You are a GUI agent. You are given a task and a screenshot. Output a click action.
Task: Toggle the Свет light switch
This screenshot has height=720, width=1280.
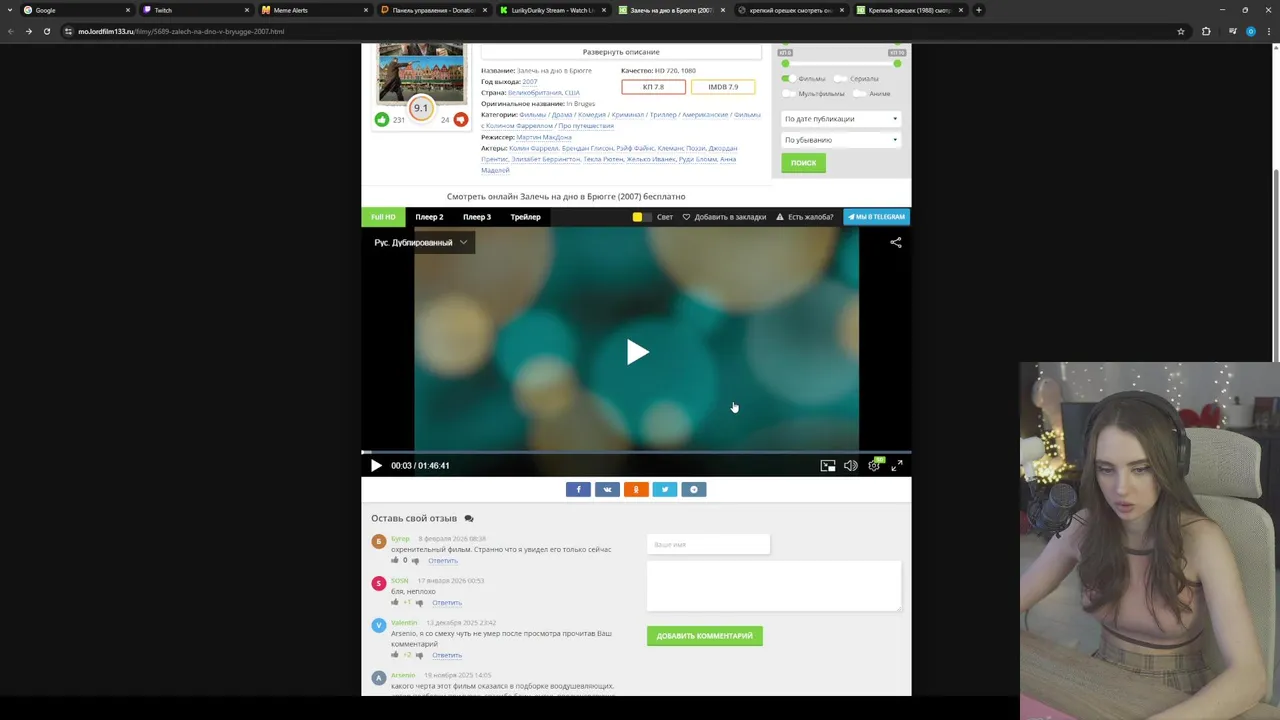(x=642, y=217)
